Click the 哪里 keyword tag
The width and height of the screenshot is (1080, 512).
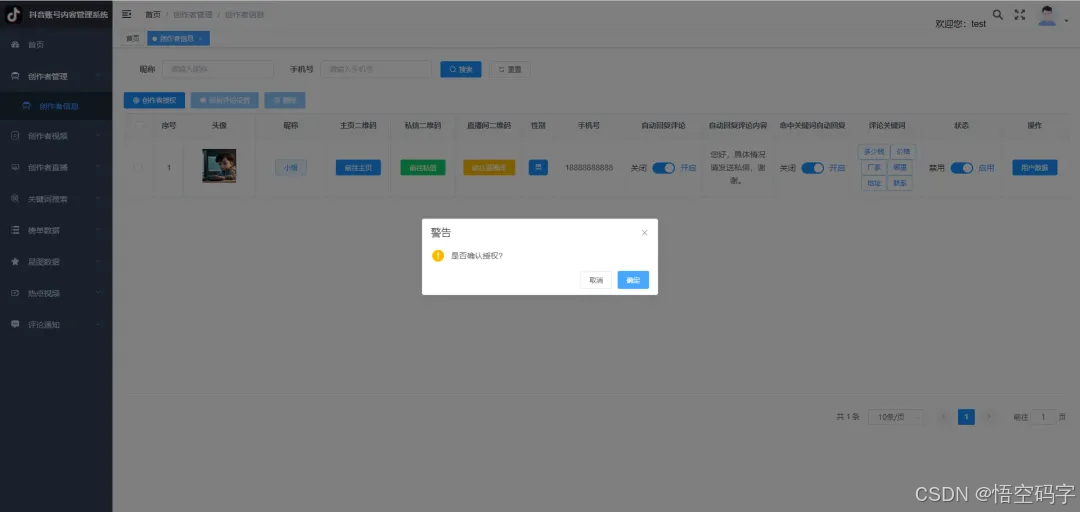[x=900, y=167]
